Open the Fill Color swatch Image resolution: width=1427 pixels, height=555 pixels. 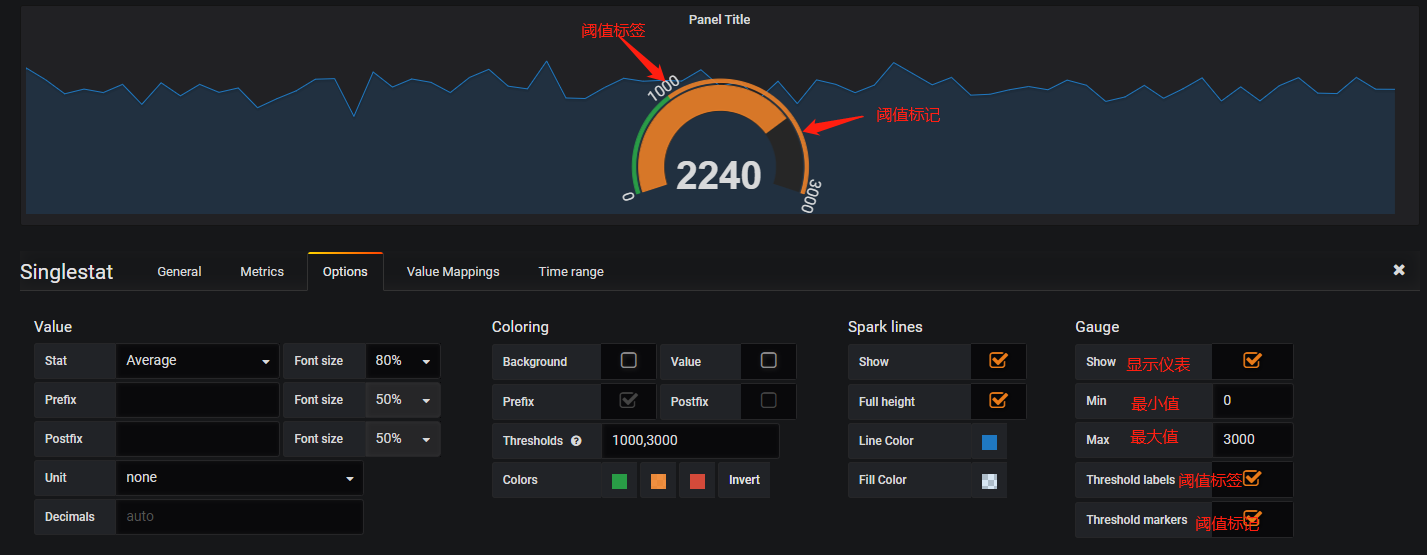click(989, 481)
